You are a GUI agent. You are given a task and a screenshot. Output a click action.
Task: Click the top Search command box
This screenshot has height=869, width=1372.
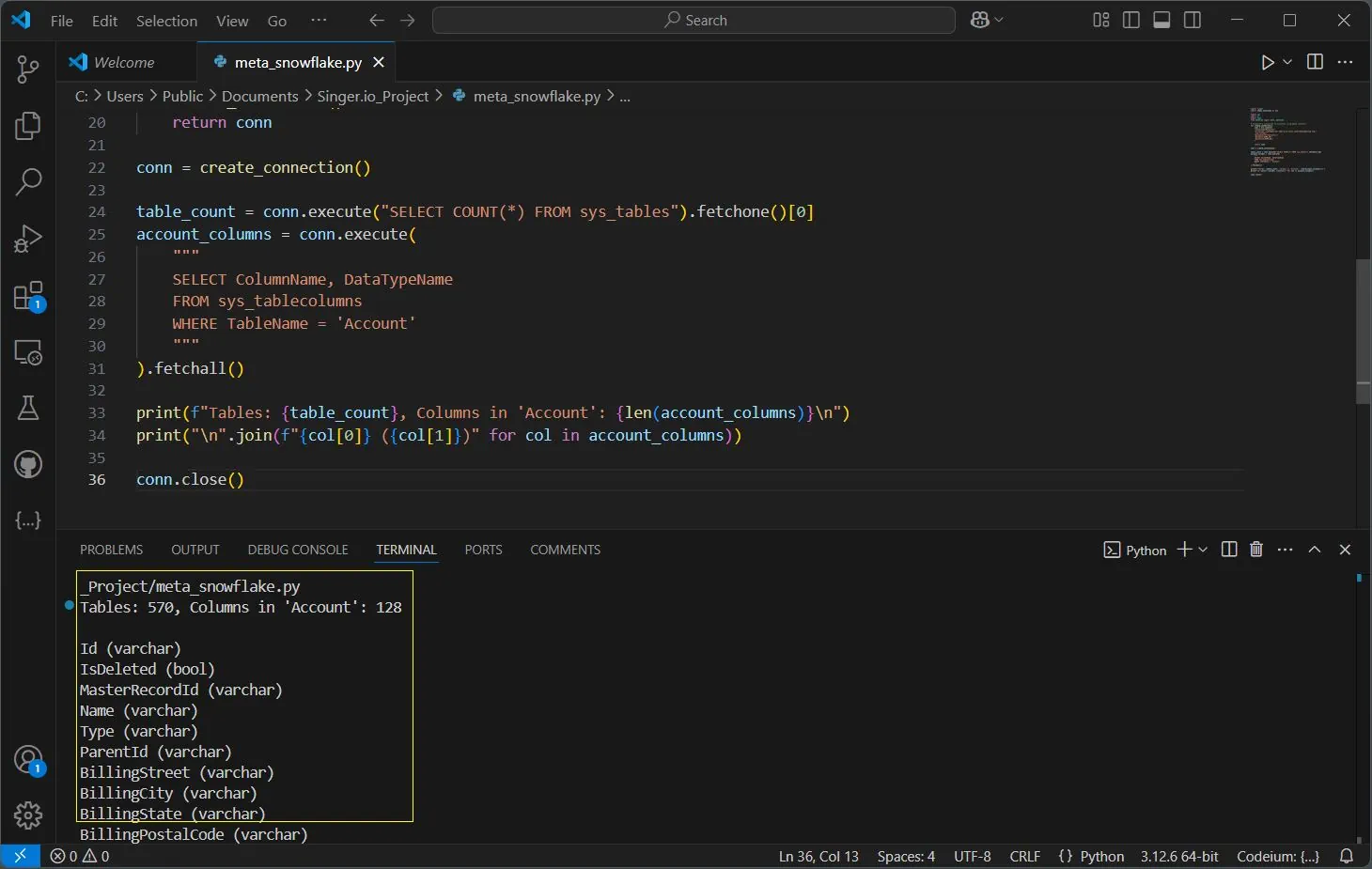tap(694, 21)
